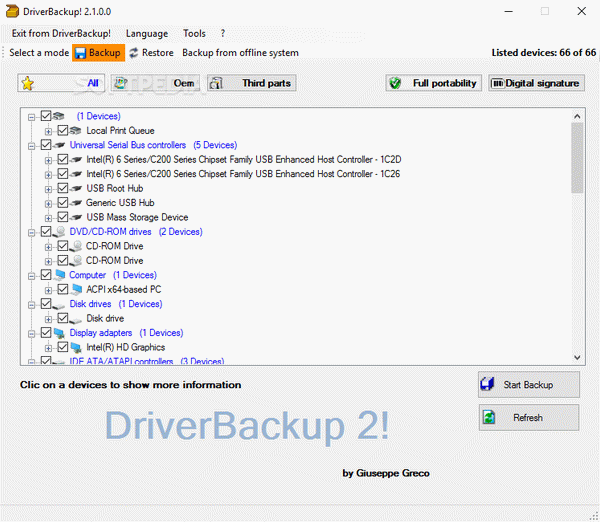Click the device list vertical scrollbar thumb
The height and width of the screenshot is (522, 600).
pos(577,158)
